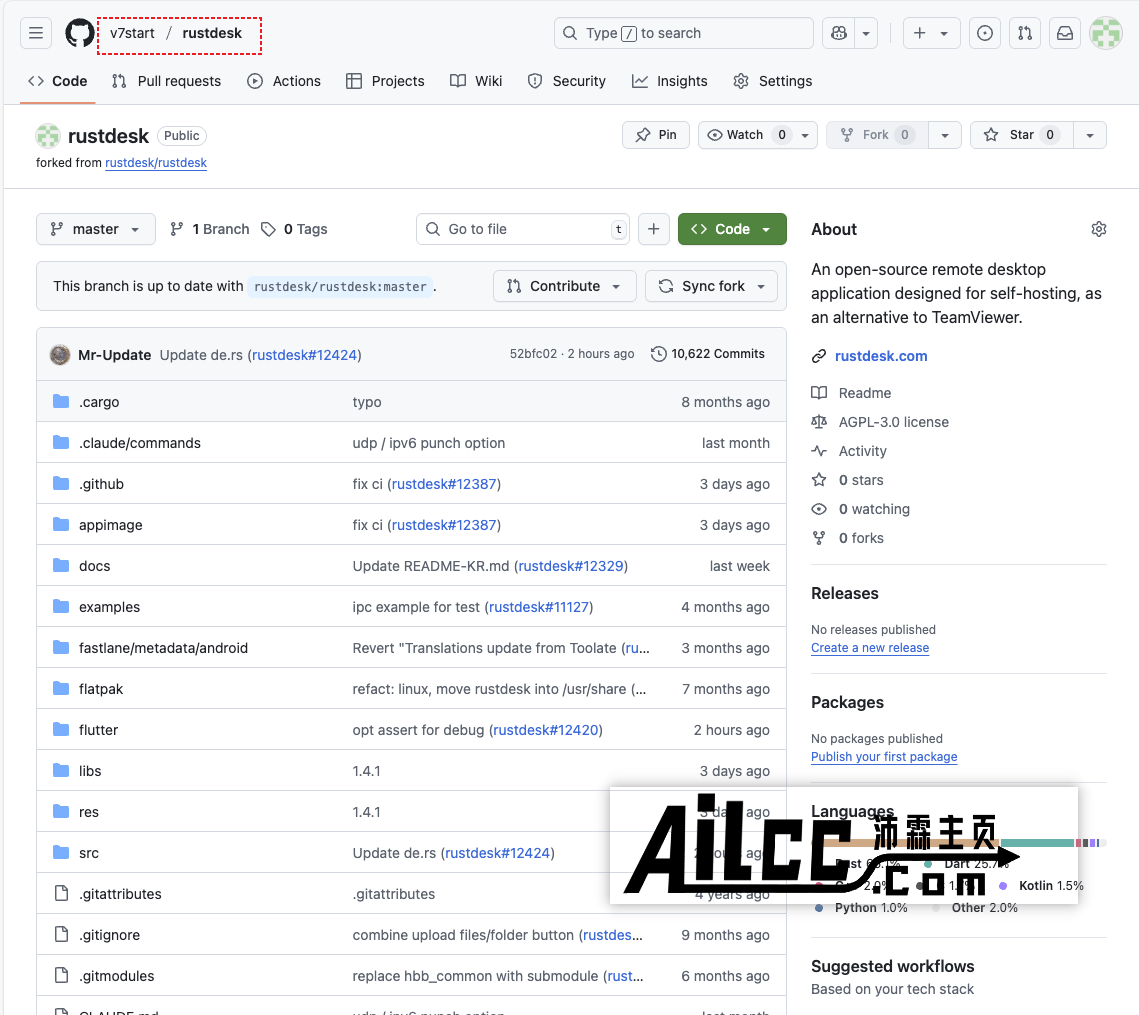Open Mr-Update author avatar
The image size is (1139, 1015).
[60, 355]
